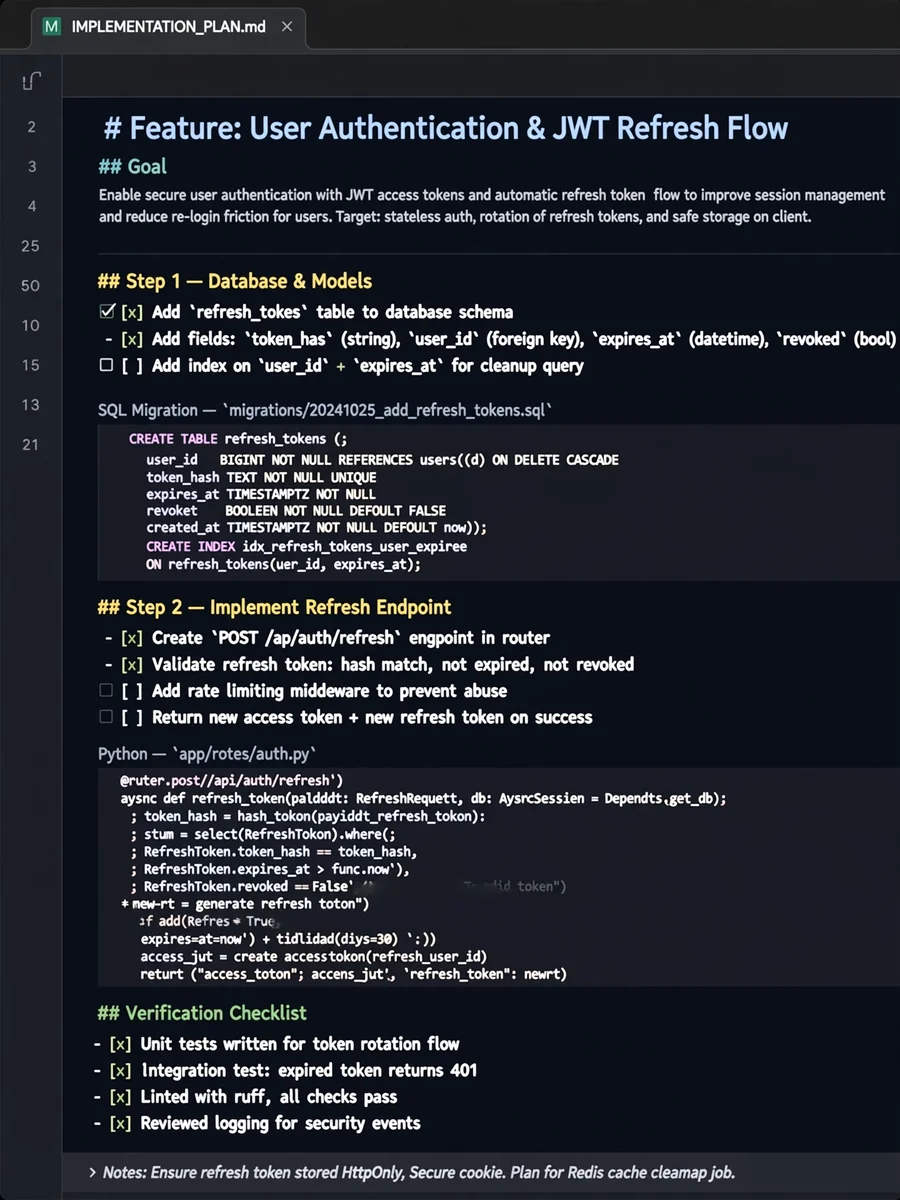Click line number 21 in gutter
900x1200 pixels.
31,444
